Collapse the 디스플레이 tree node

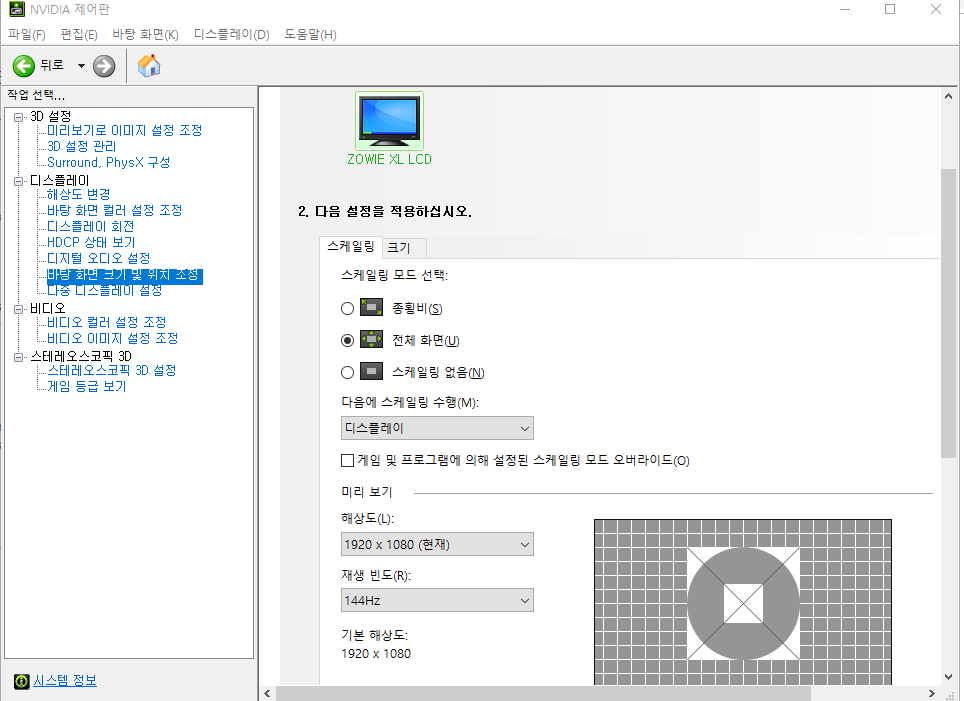(x=18, y=181)
